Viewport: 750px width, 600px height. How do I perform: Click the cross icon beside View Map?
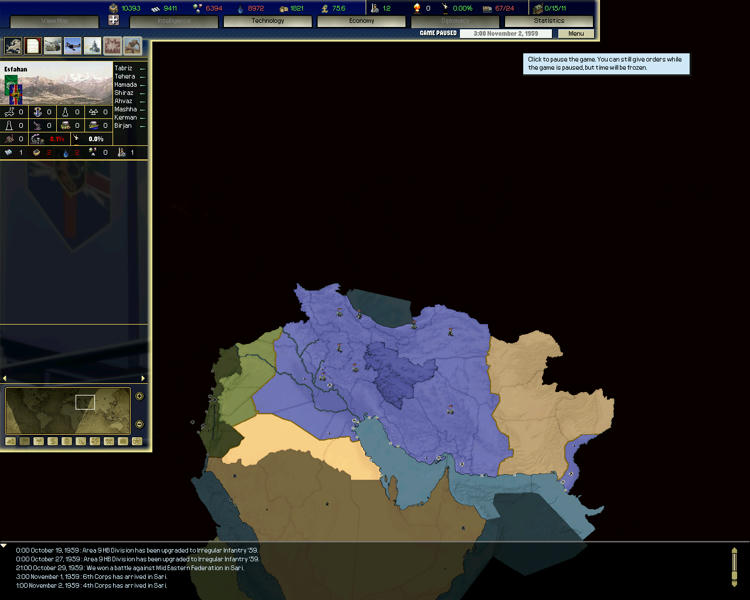(x=114, y=20)
